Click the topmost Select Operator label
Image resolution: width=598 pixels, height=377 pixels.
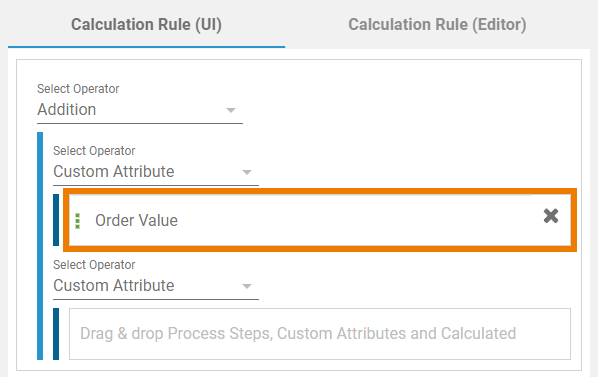click(x=78, y=89)
